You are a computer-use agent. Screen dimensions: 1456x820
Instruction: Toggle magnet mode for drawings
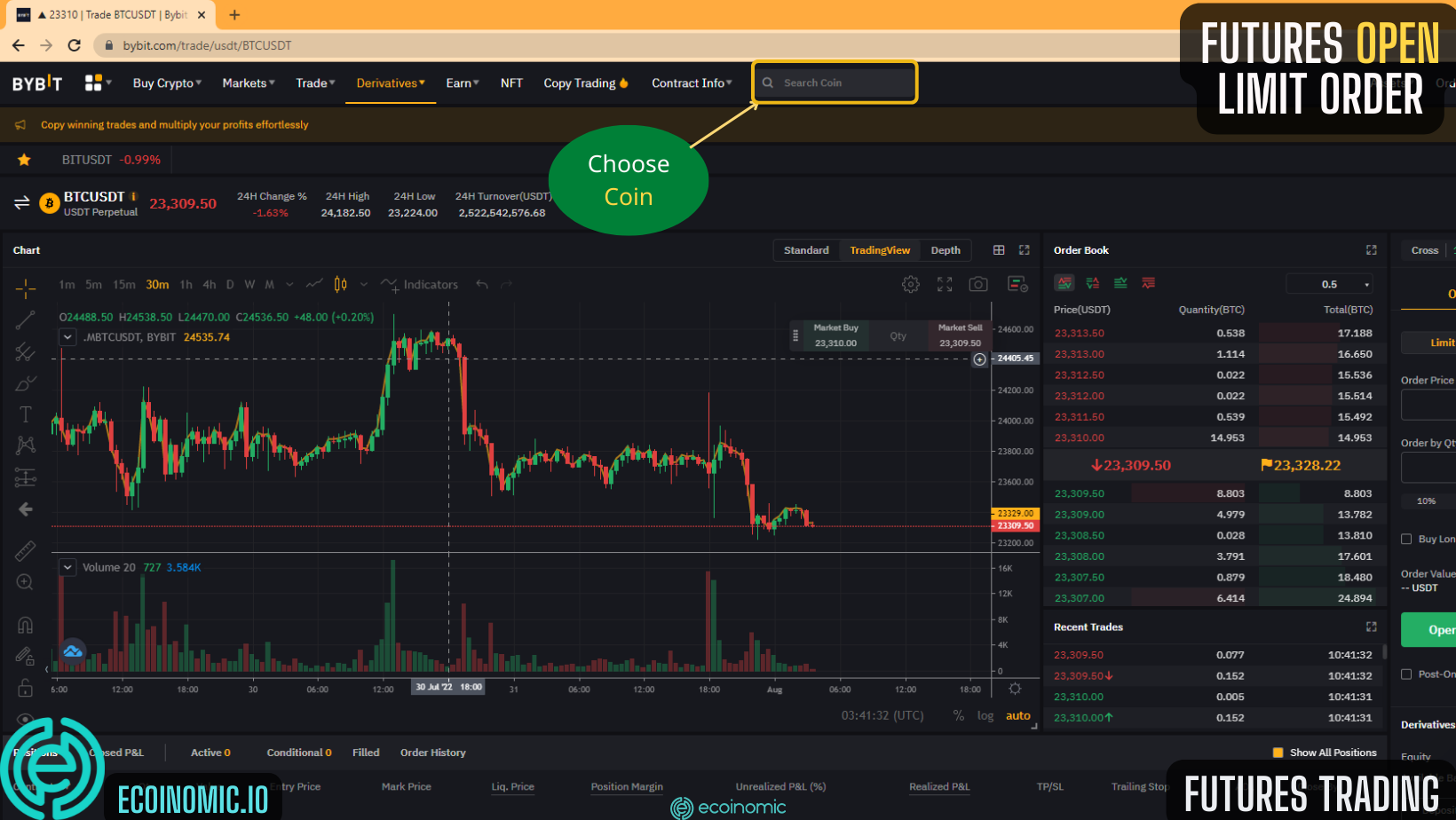point(25,625)
